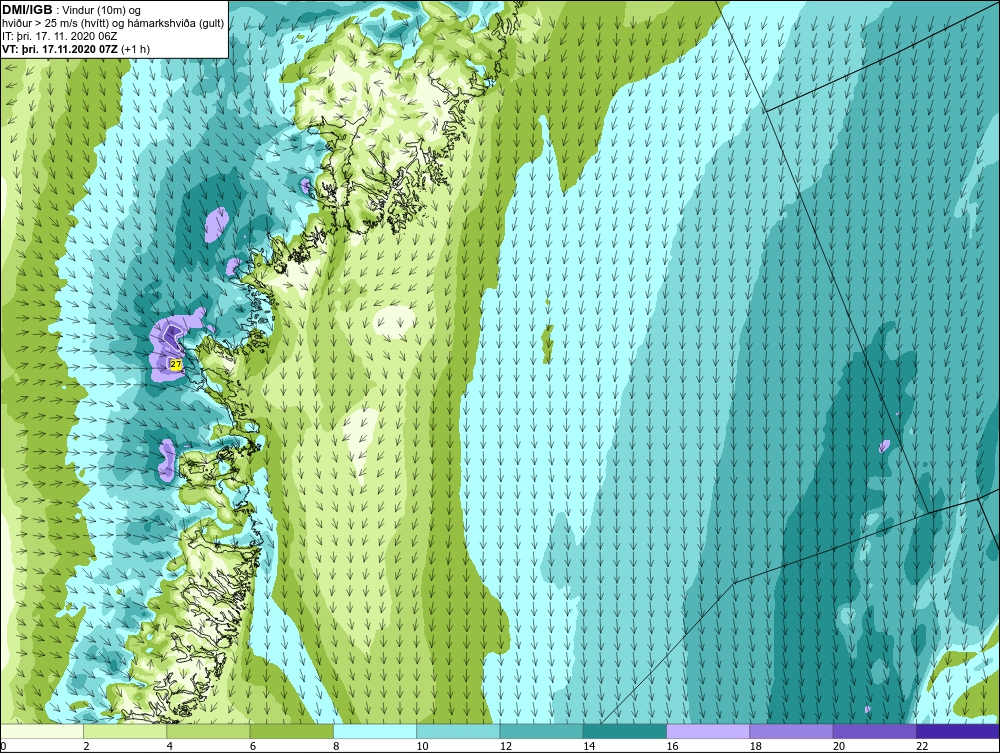
Task: Pick the darkest purple swatch above 22
Action: pyautogui.click(x=958, y=731)
